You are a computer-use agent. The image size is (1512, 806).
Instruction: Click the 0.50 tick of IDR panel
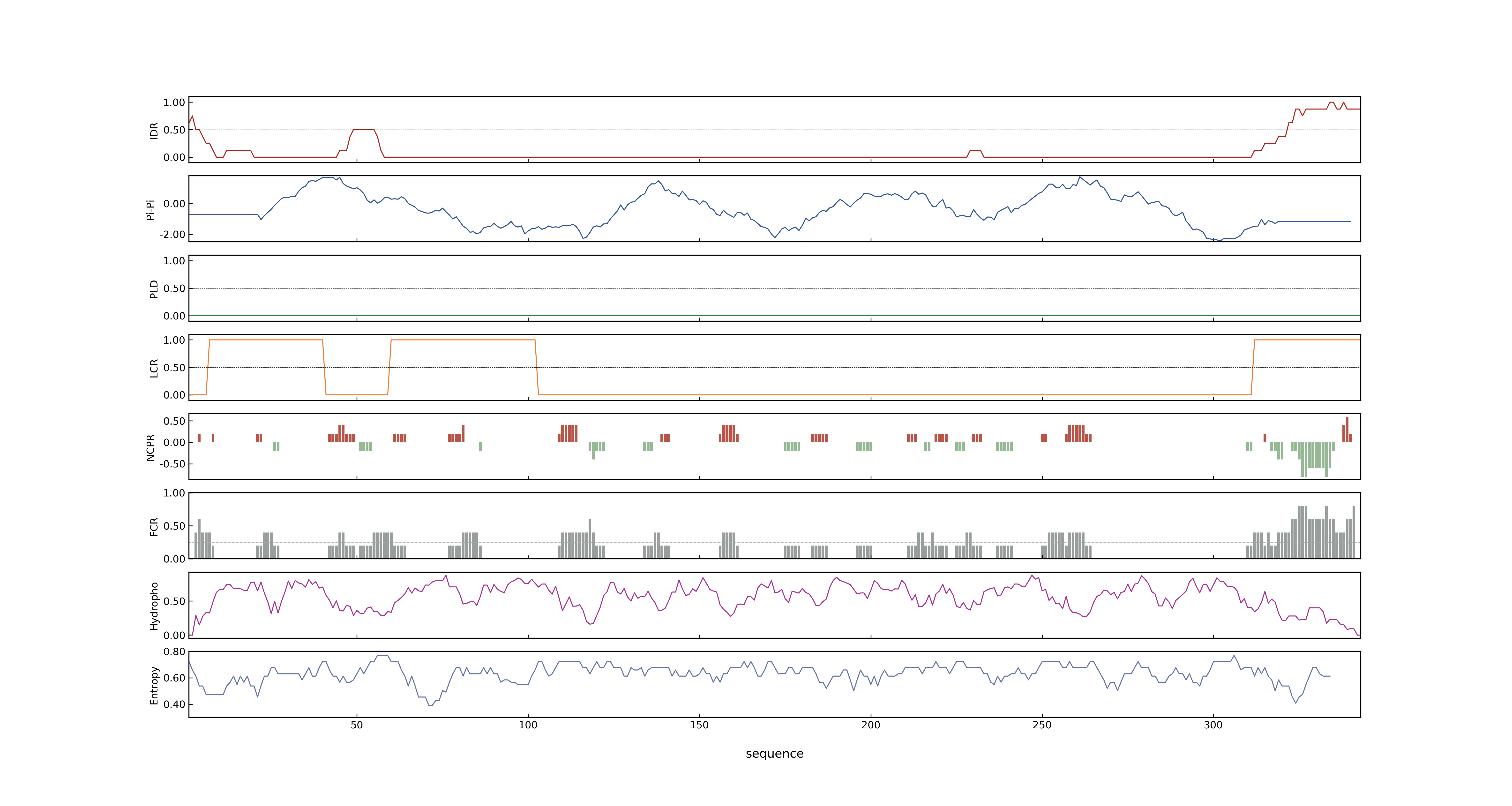point(174,130)
